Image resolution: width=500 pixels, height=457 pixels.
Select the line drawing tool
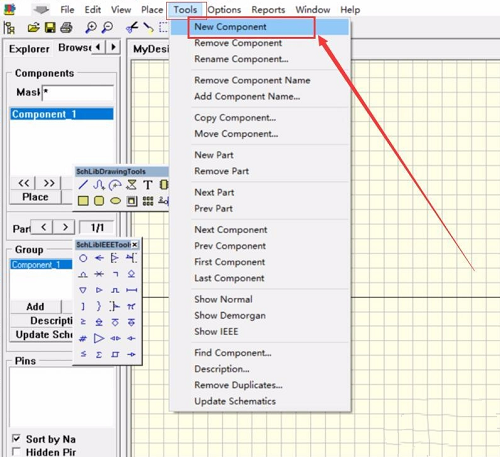(x=83, y=184)
